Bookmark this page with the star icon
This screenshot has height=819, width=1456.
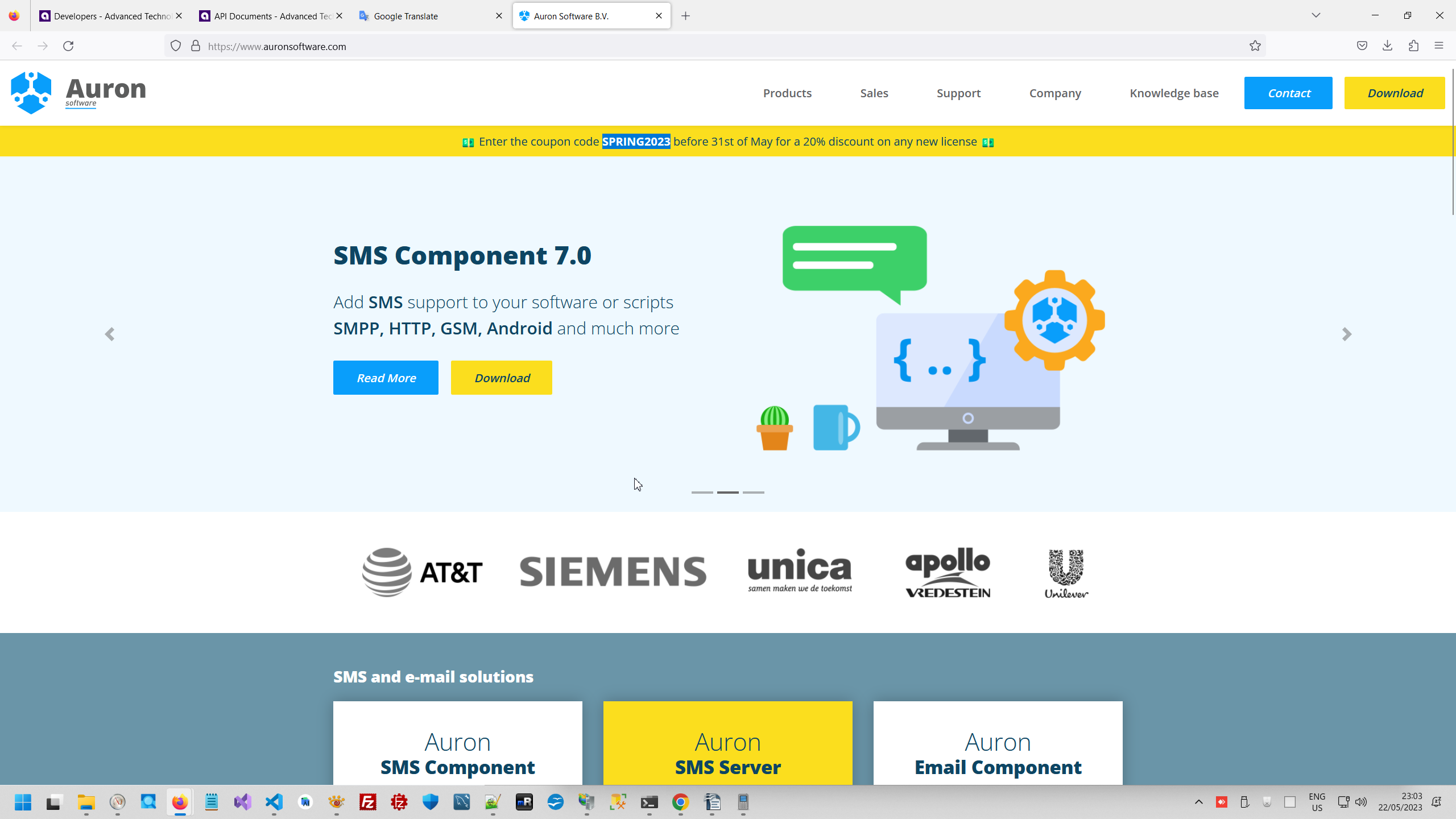point(1255,46)
